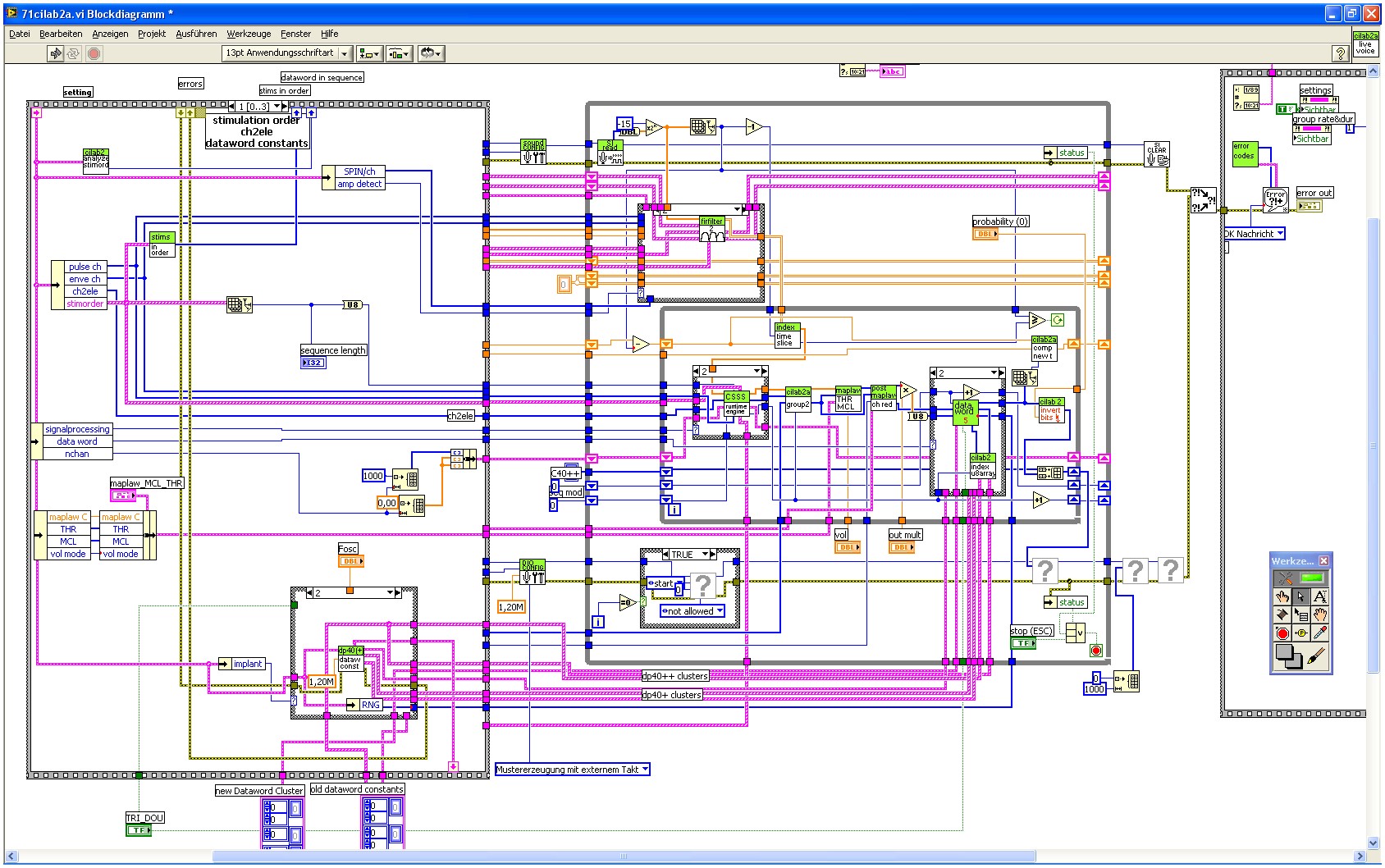
Task: Open the Datei menu
Action: tap(20, 34)
